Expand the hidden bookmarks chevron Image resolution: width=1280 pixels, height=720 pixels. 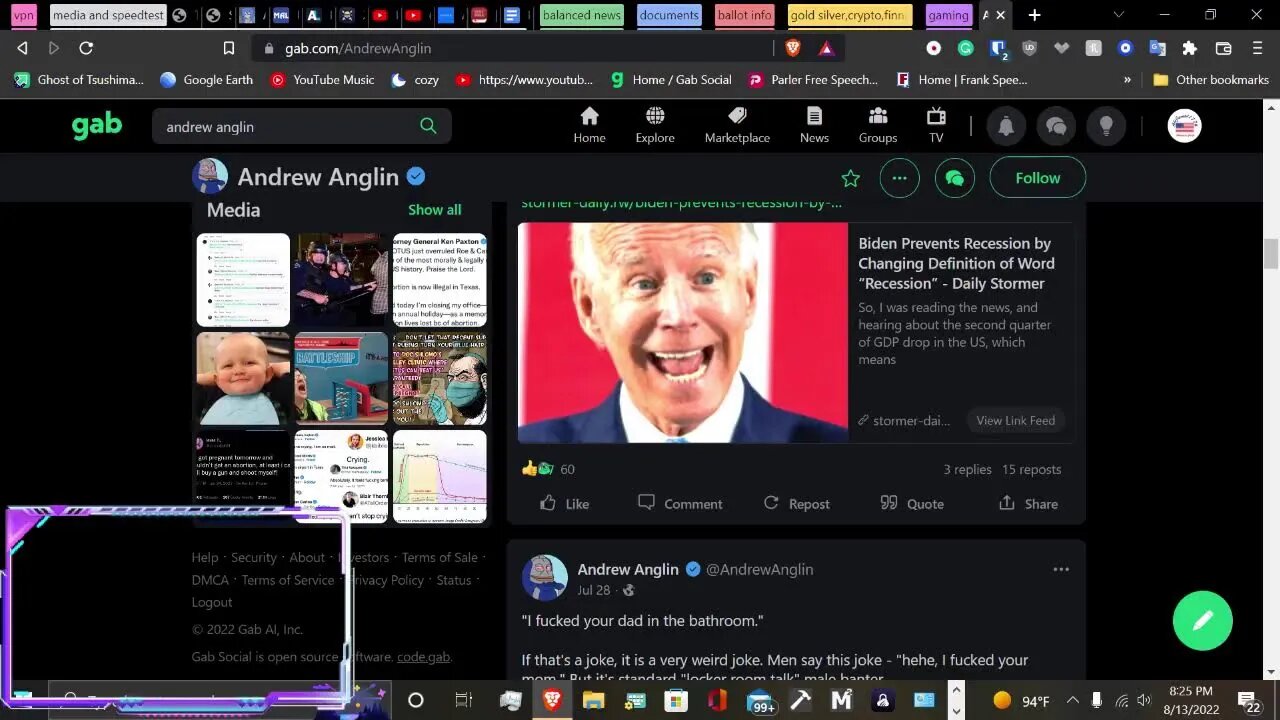pos(1128,80)
